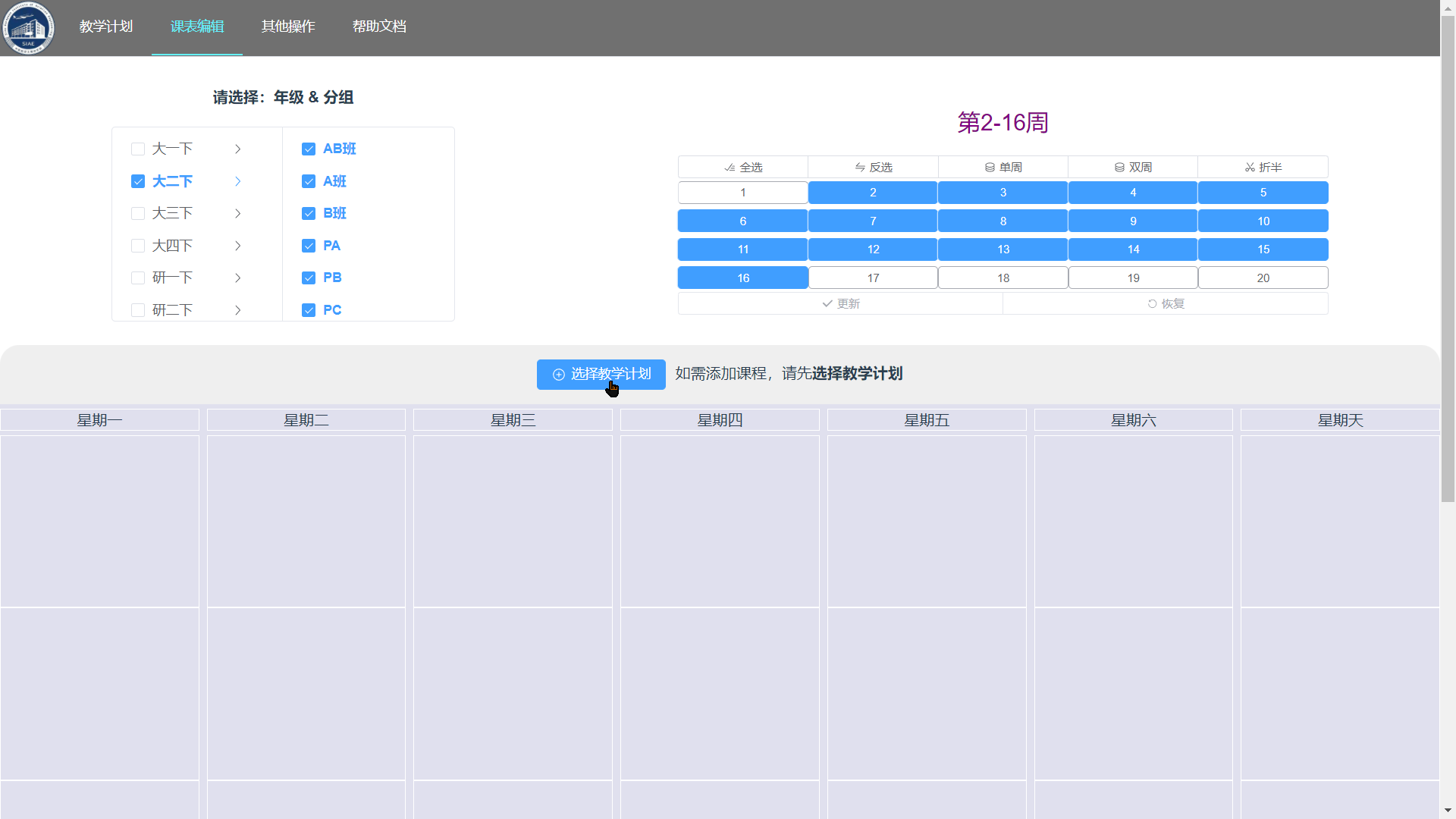The width and height of the screenshot is (1456, 819).
Task: Toggle week 20 button
Action: click(1263, 278)
